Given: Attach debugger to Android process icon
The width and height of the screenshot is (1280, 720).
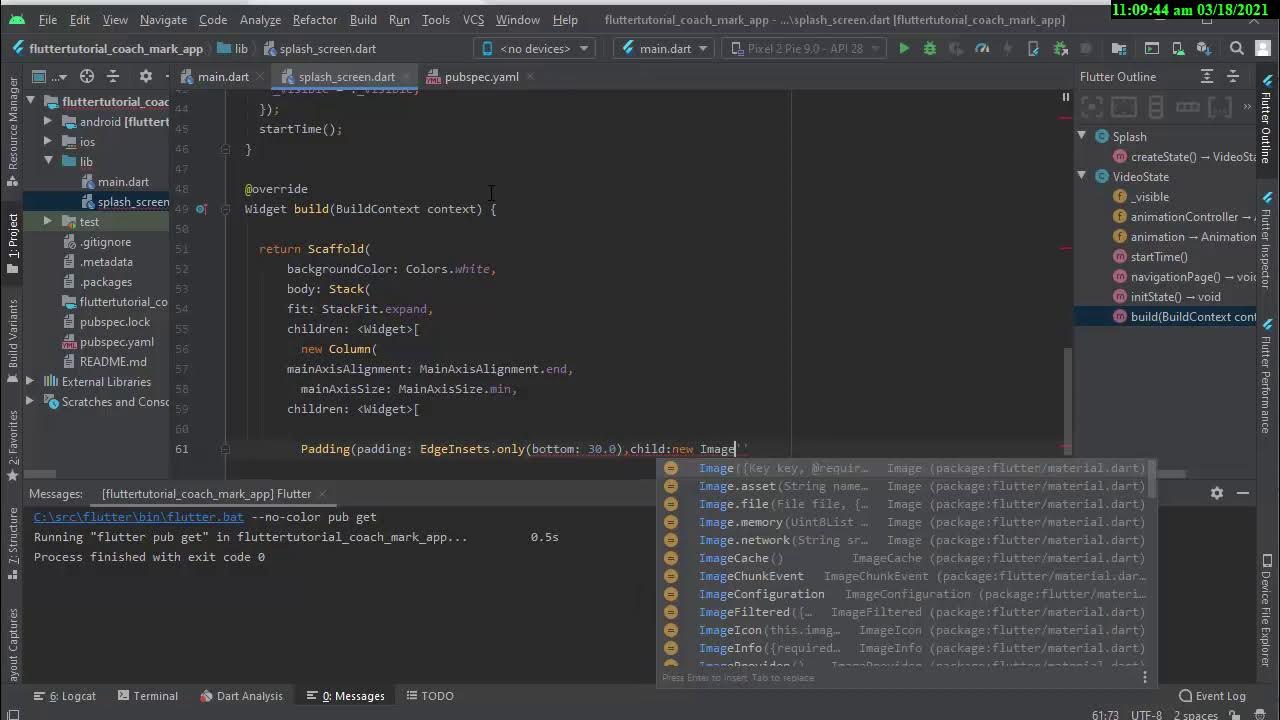Looking at the screenshot, I should point(1060,48).
